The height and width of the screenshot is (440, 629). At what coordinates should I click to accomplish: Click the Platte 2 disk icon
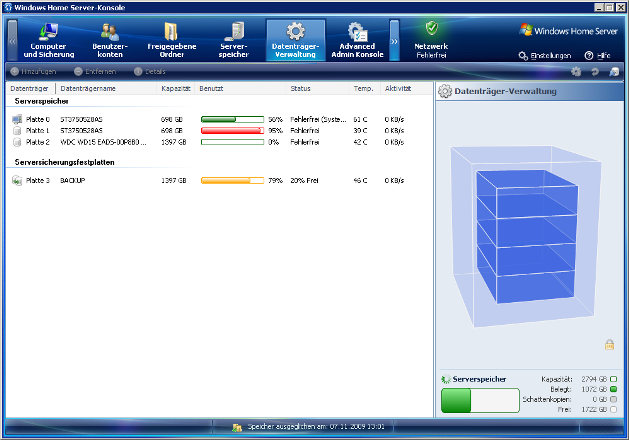tap(17, 142)
